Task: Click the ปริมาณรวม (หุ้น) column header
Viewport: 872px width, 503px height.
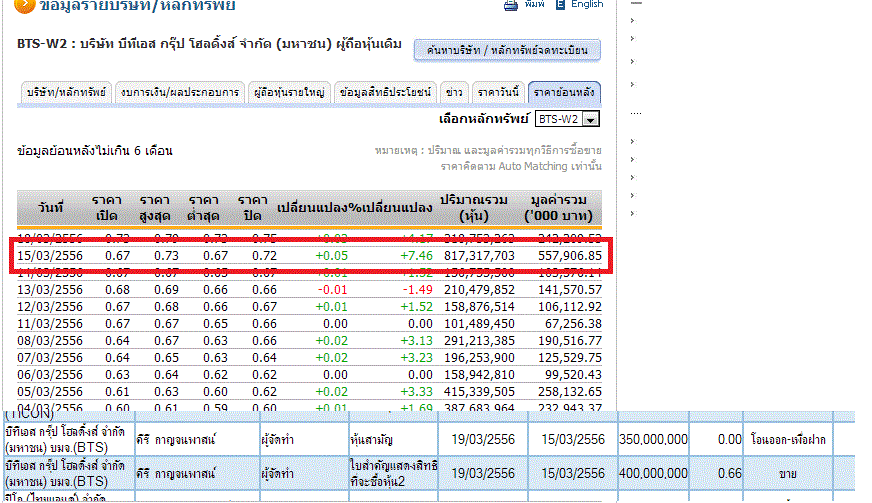Action: click(x=474, y=208)
